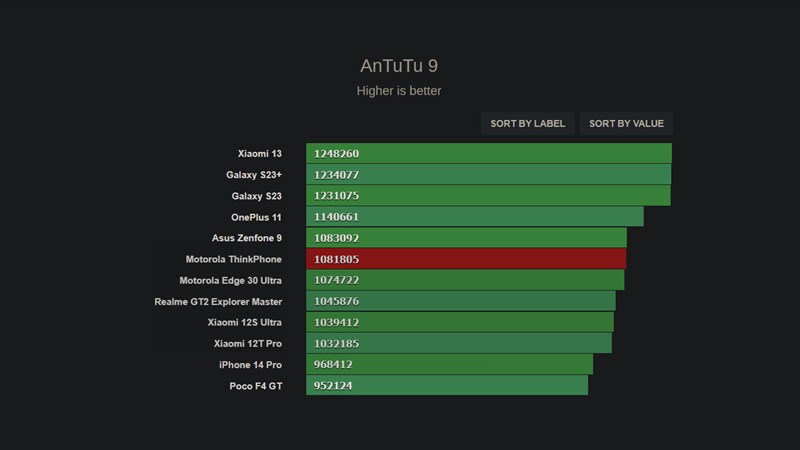This screenshot has width=800, height=450.
Task: Click the 'OnePlus 11' label
Action: pos(256,217)
